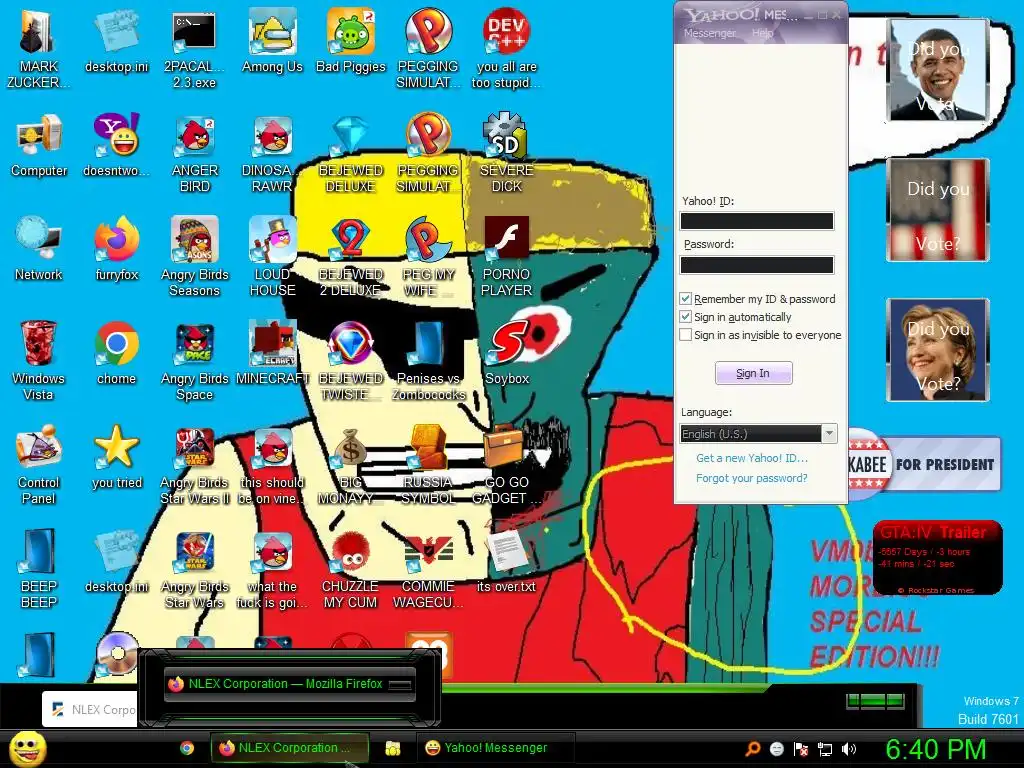1024x768 pixels.
Task: Open the Help menu in Yahoo Messenger
Action: 762,33
